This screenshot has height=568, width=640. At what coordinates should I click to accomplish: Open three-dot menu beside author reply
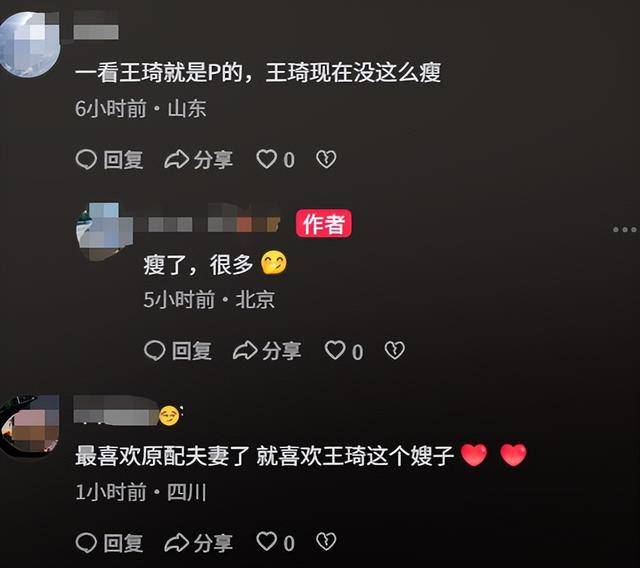[625, 230]
